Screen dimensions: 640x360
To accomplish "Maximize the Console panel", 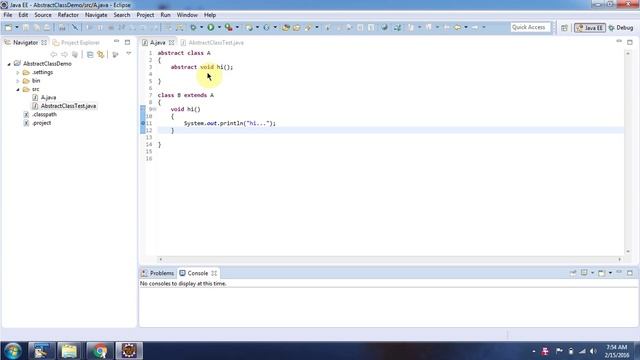I will coord(630,272).
